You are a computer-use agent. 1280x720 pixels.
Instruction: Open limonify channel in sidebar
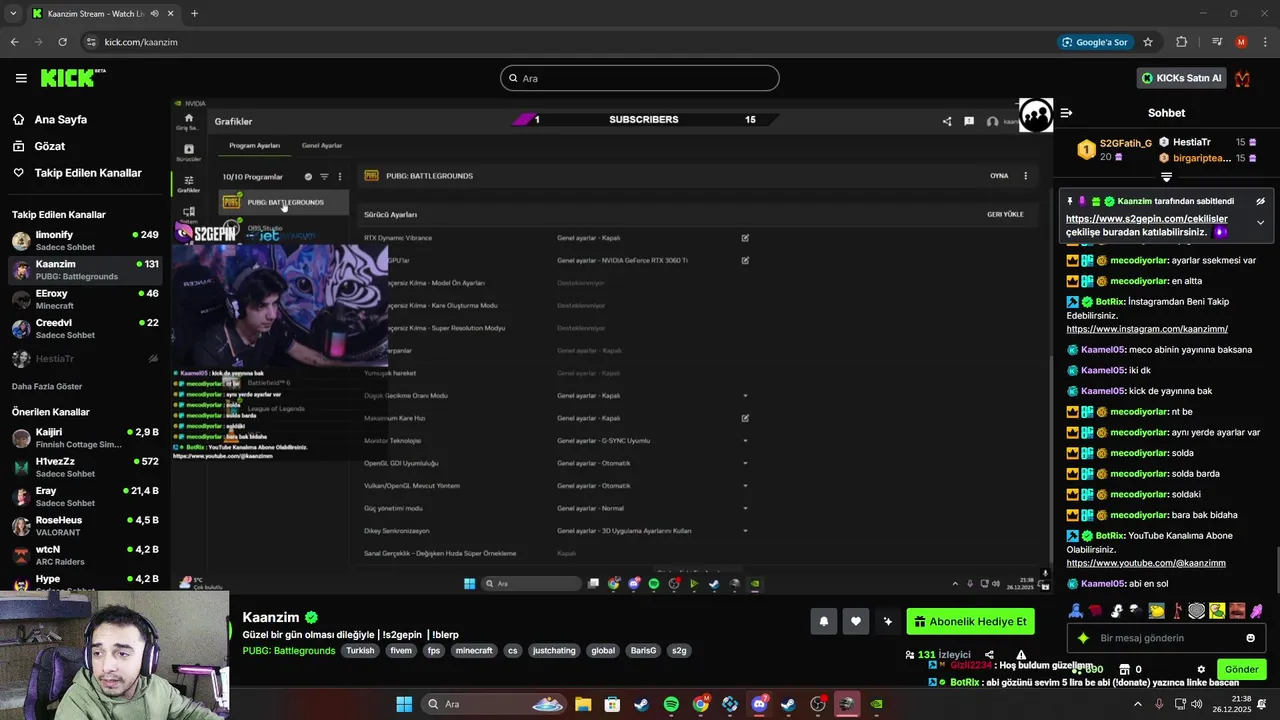(x=85, y=241)
